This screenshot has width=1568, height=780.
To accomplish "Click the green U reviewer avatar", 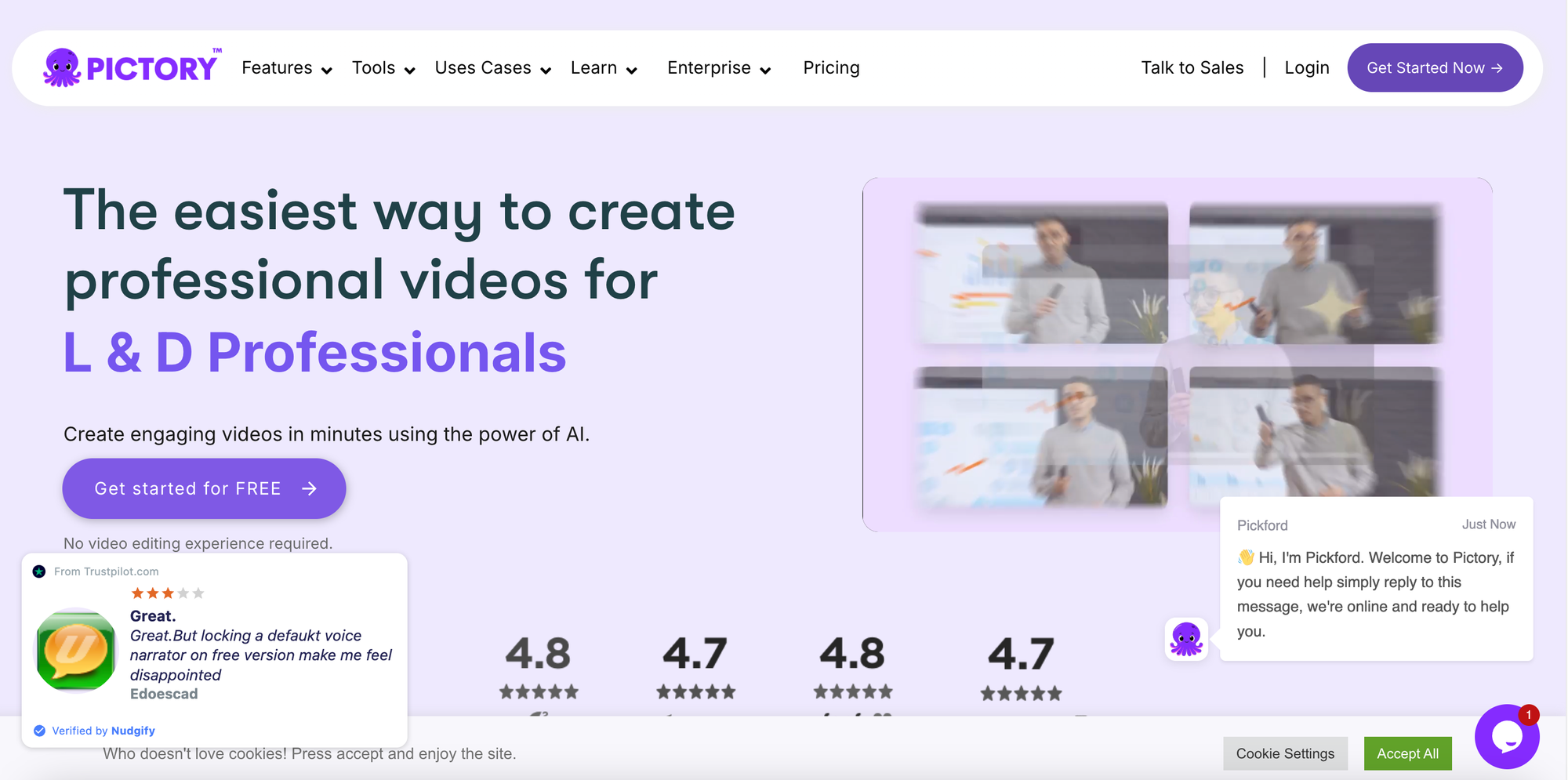I will click(x=76, y=650).
